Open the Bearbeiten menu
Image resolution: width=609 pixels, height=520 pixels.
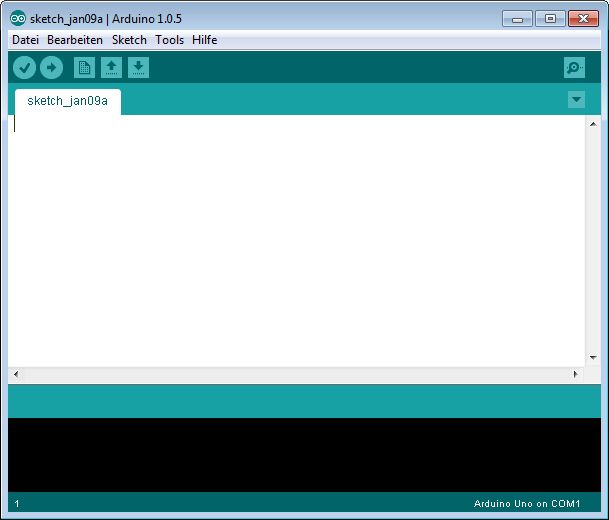(75, 40)
